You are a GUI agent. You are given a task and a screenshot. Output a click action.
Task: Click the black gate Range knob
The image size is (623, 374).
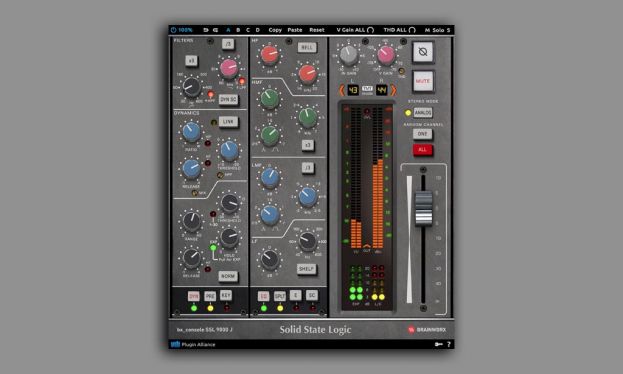192,222
